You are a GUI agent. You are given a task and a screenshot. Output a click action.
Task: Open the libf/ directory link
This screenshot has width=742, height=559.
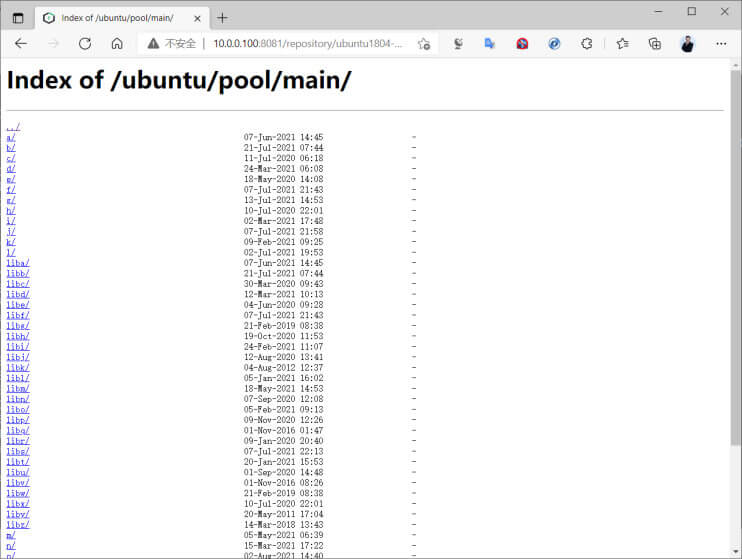coord(18,315)
